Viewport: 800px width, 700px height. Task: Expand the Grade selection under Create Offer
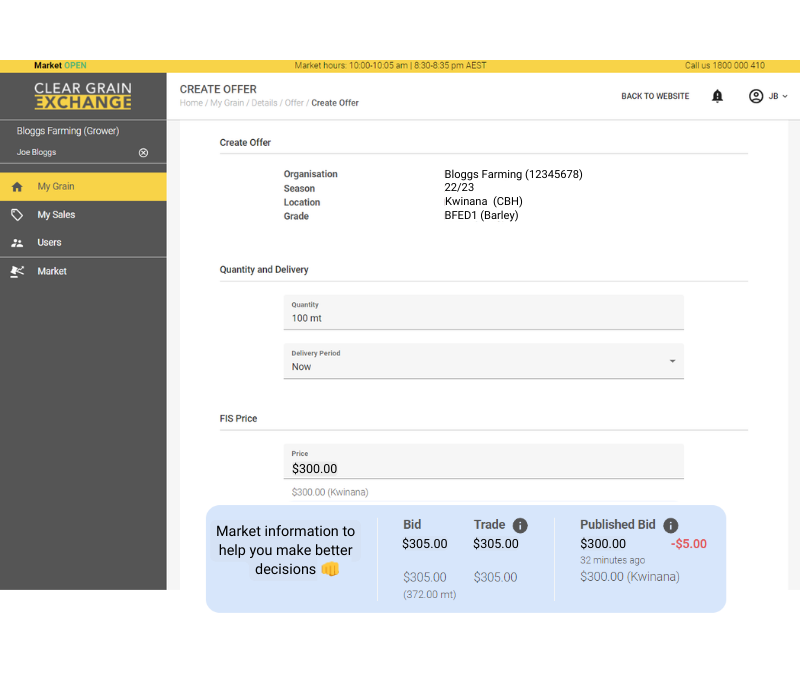482,214
